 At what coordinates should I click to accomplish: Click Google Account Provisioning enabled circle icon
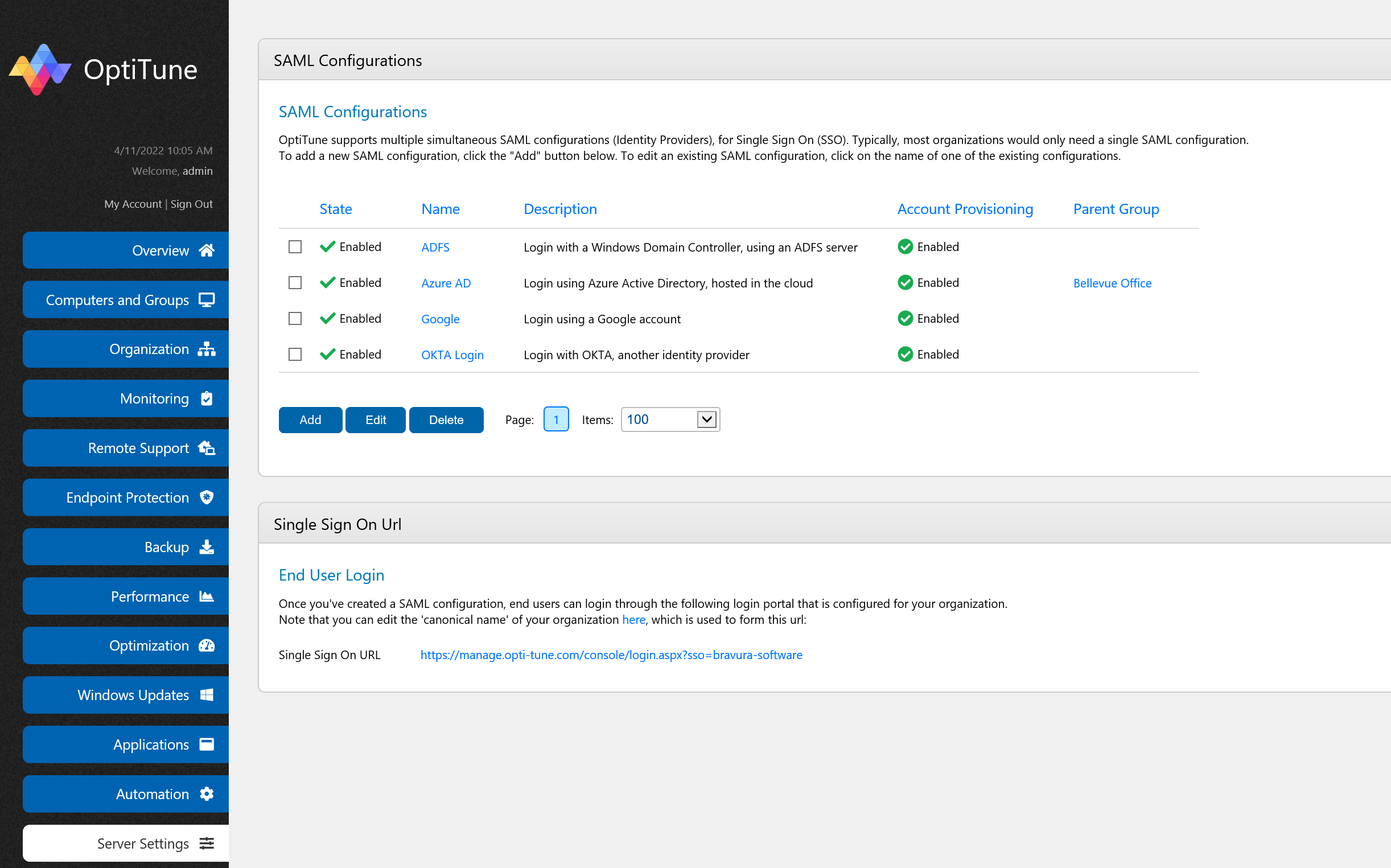click(x=906, y=319)
